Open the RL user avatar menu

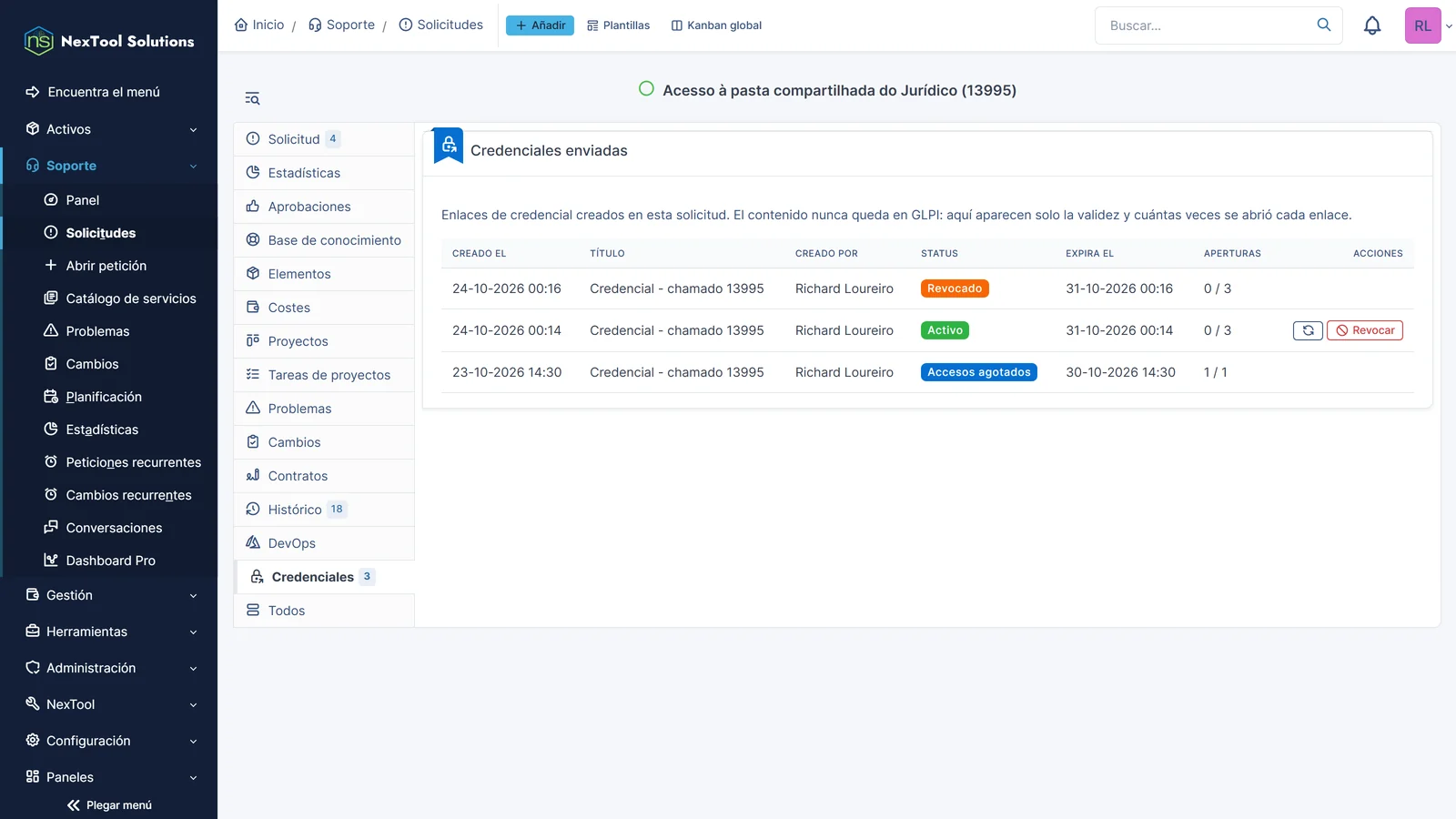click(x=1423, y=25)
